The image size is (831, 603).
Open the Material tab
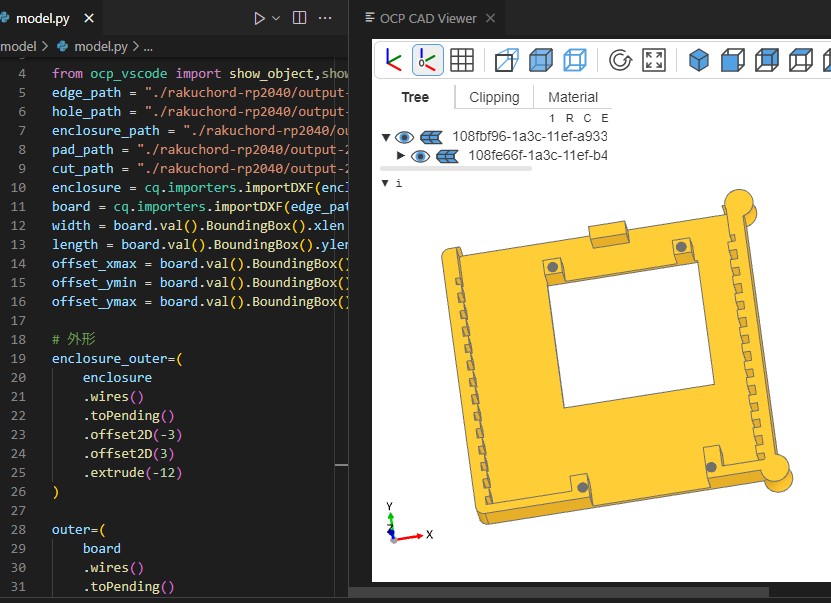coord(573,97)
